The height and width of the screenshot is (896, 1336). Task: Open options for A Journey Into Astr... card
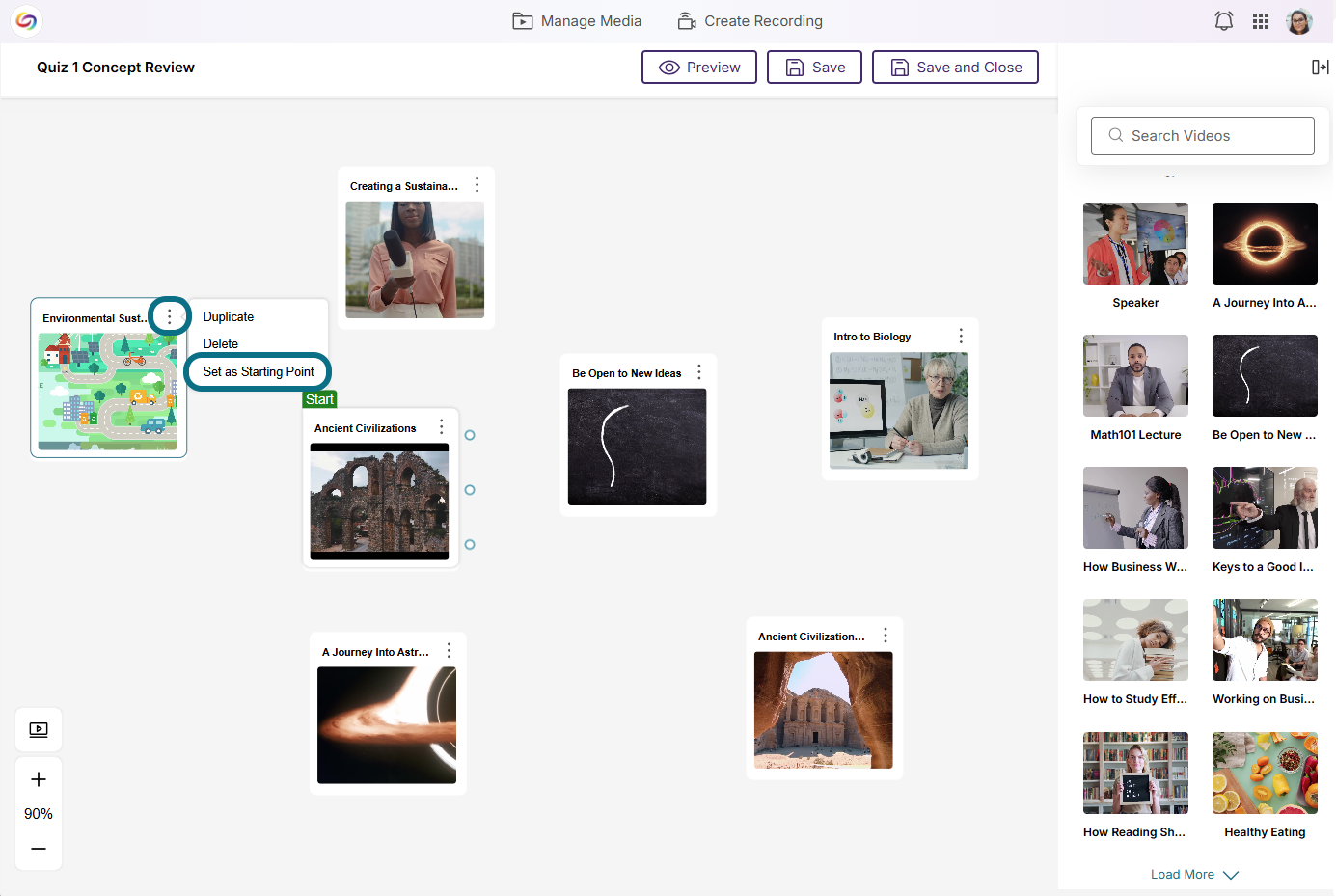[449, 650]
